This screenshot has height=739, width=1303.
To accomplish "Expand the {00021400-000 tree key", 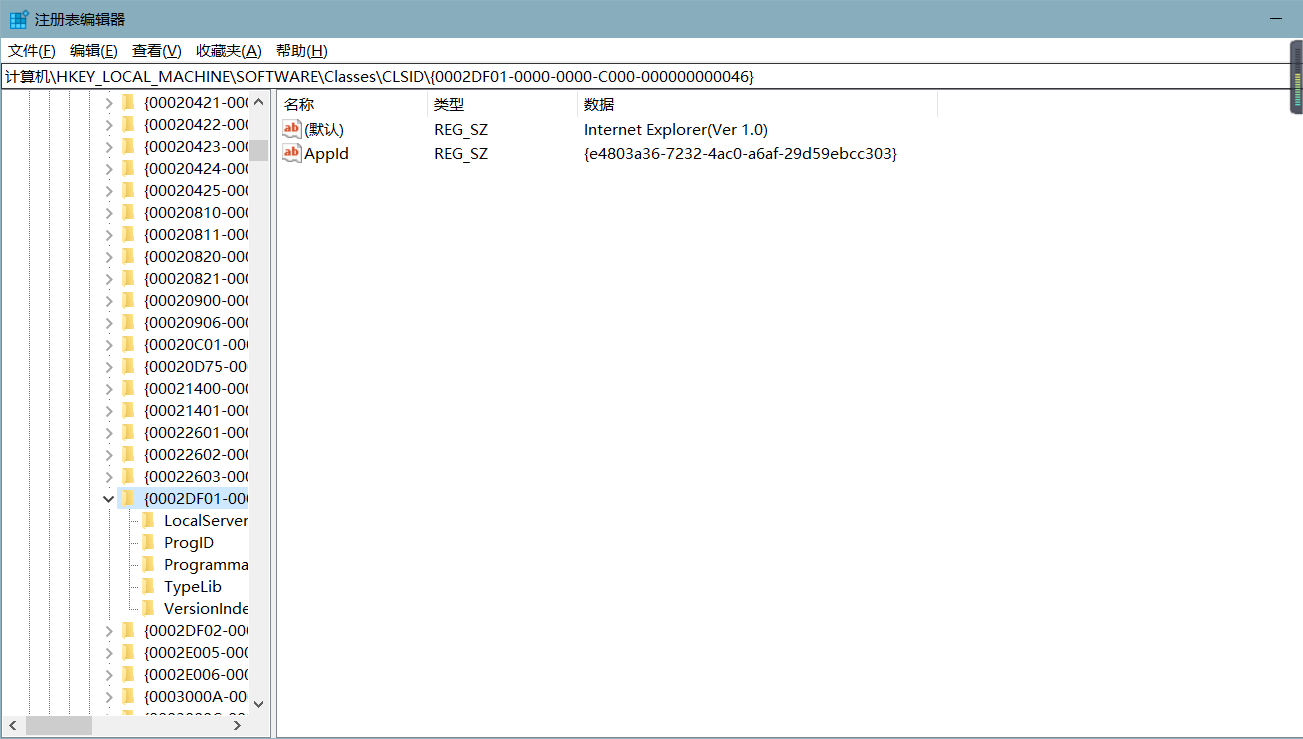I will pyautogui.click(x=109, y=388).
